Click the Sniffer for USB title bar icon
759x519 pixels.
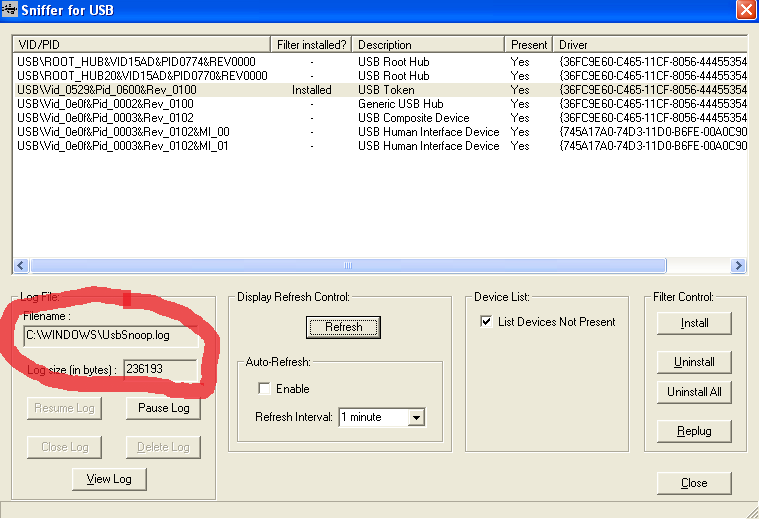[12, 11]
